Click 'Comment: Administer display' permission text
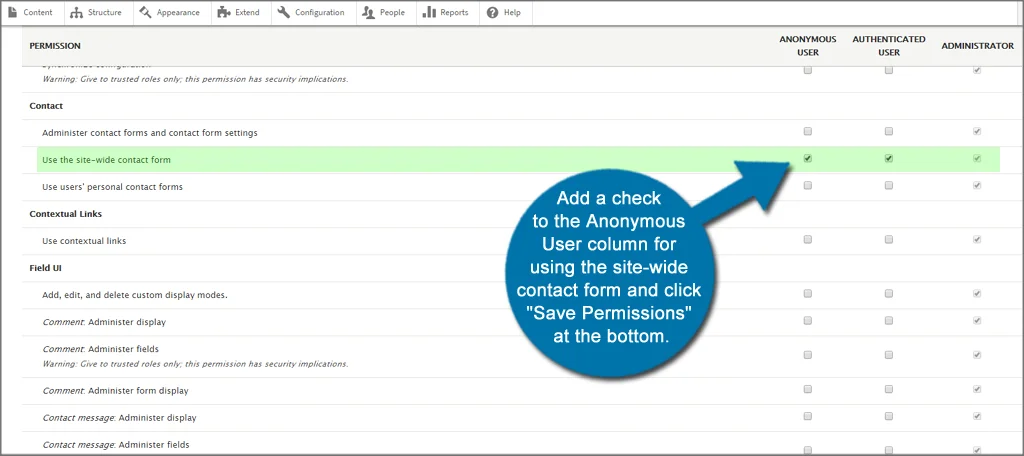This screenshot has width=1024, height=456. coord(104,322)
